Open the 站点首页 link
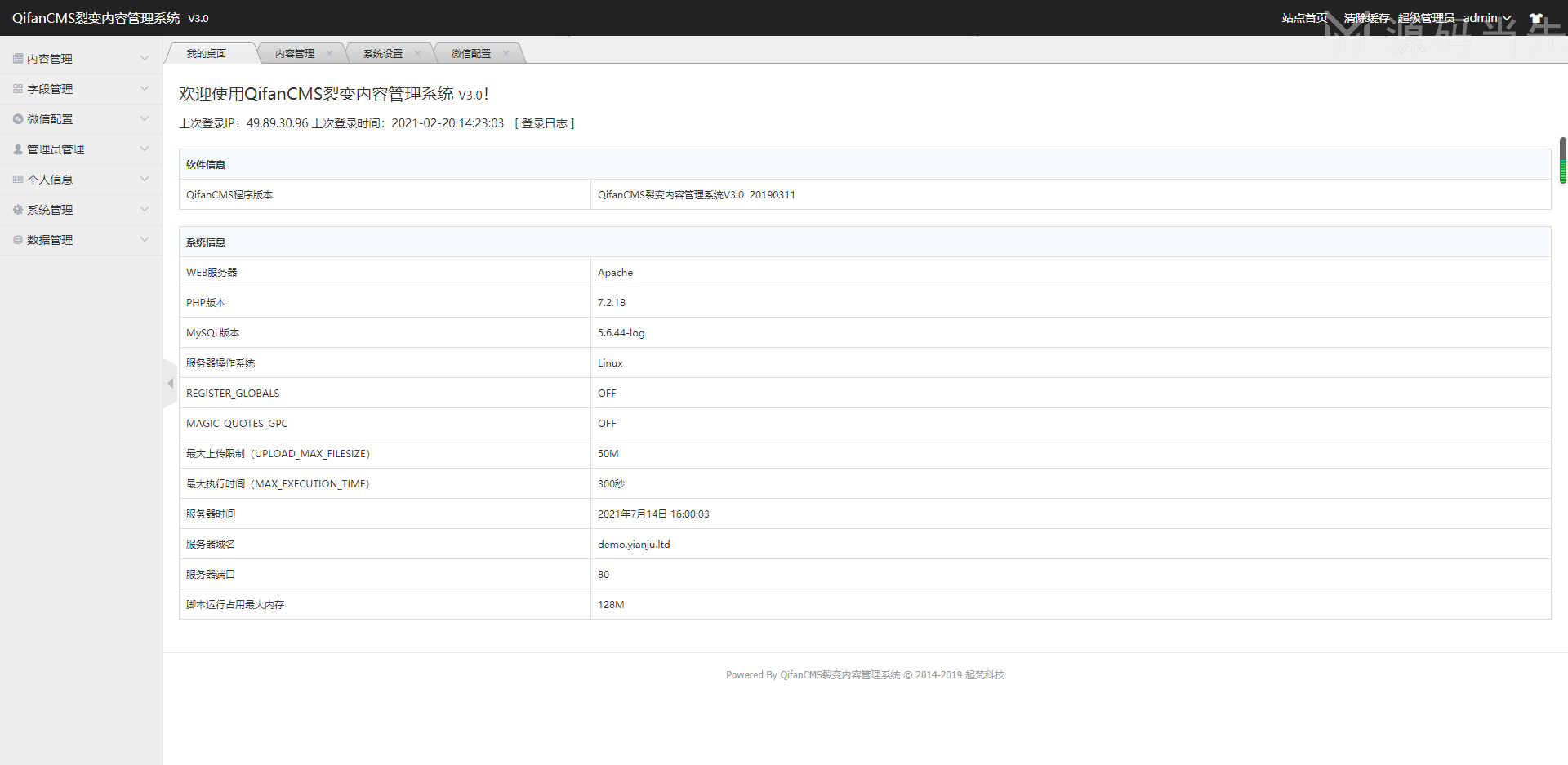Image resolution: width=1568 pixels, height=765 pixels. [1304, 18]
